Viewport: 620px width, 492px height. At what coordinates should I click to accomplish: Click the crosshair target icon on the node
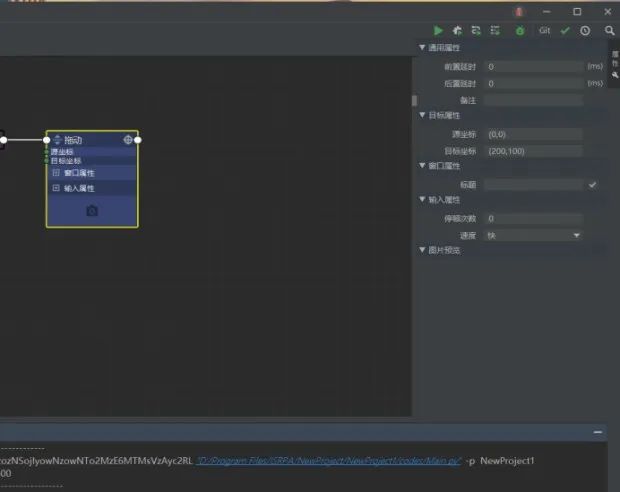128,140
